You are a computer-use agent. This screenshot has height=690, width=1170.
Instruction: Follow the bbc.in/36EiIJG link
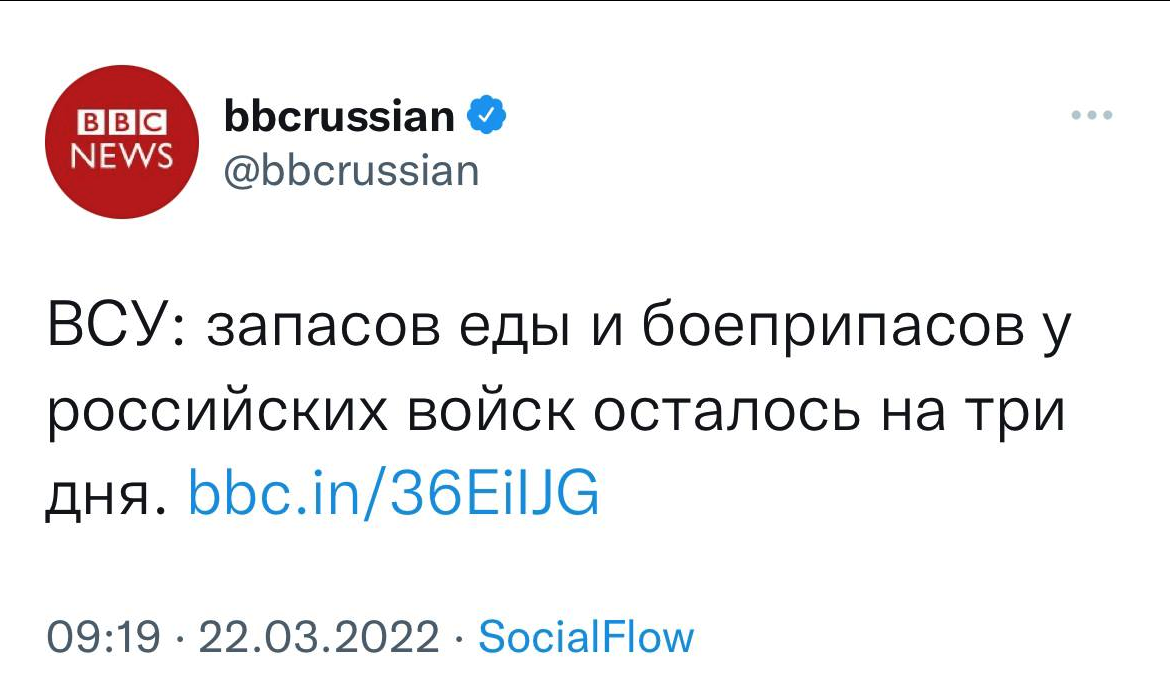394,493
